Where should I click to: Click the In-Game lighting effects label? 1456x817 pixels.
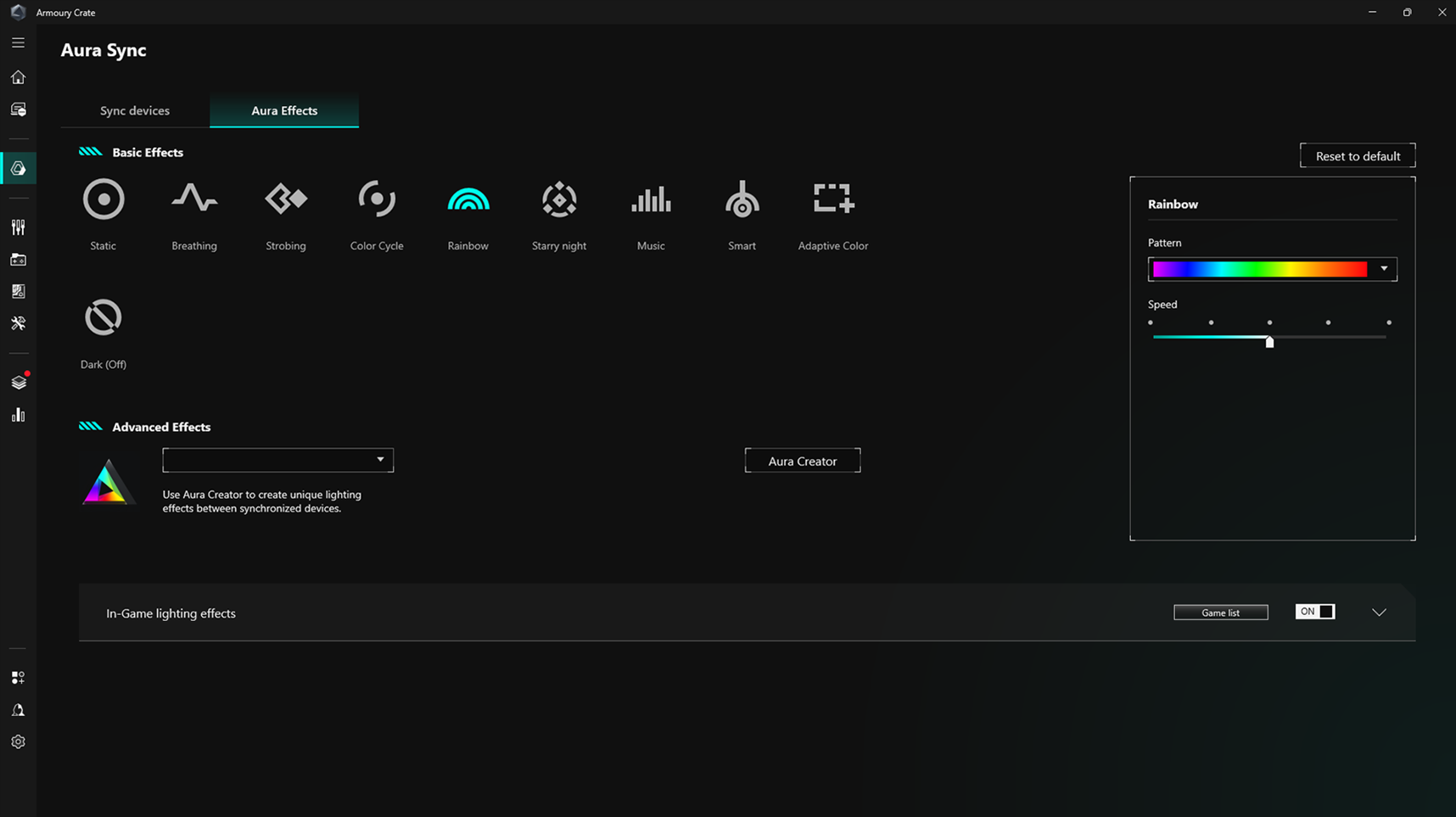click(x=171, y=613)
